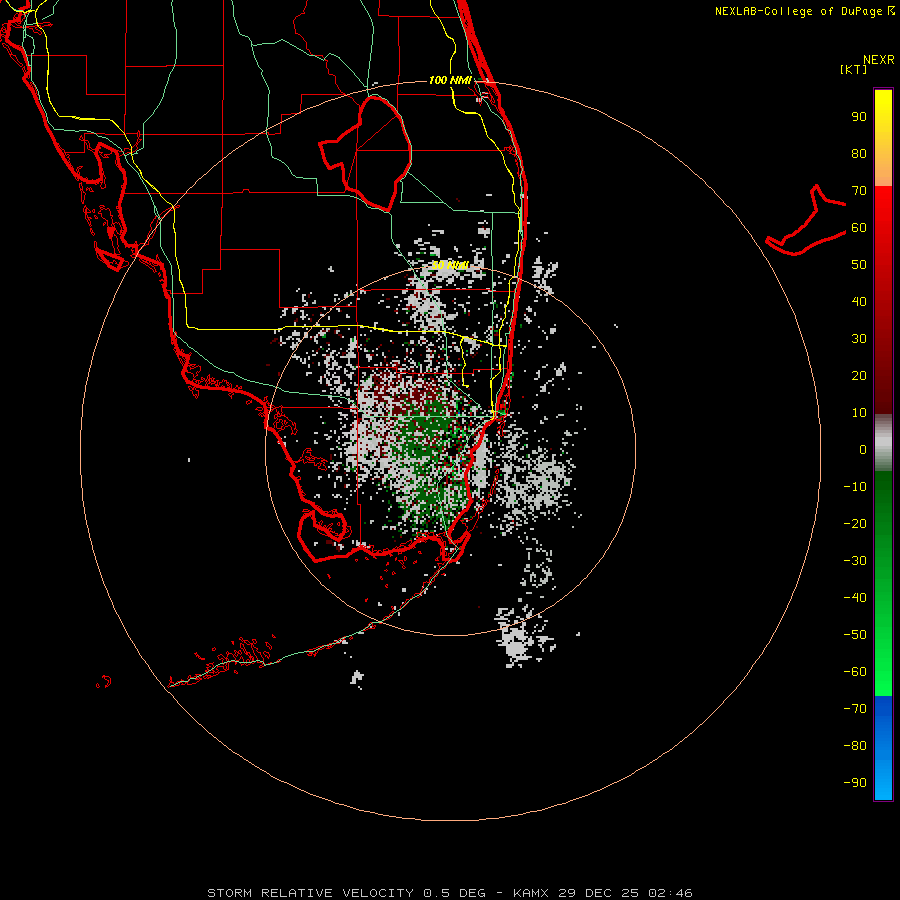Click the 90 value on the velocity scale
Screen dimensions: 900x900
(859, 117)
